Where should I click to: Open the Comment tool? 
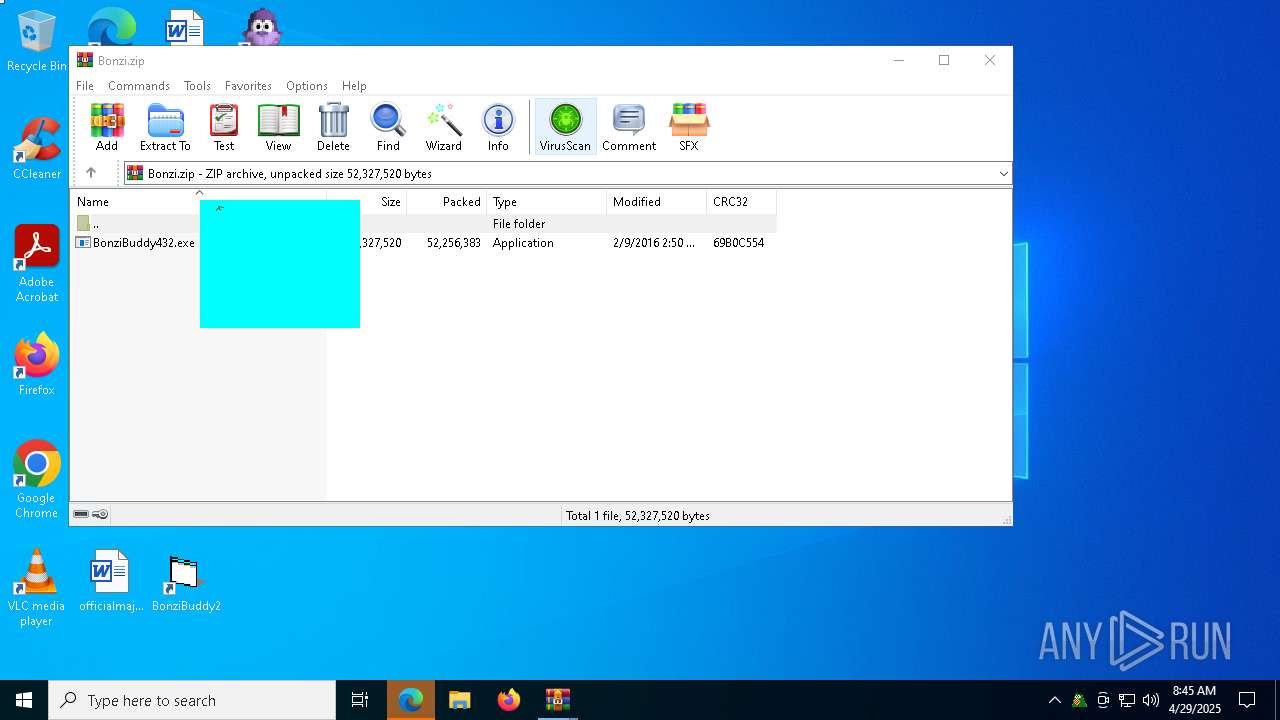tap(629, 127)
